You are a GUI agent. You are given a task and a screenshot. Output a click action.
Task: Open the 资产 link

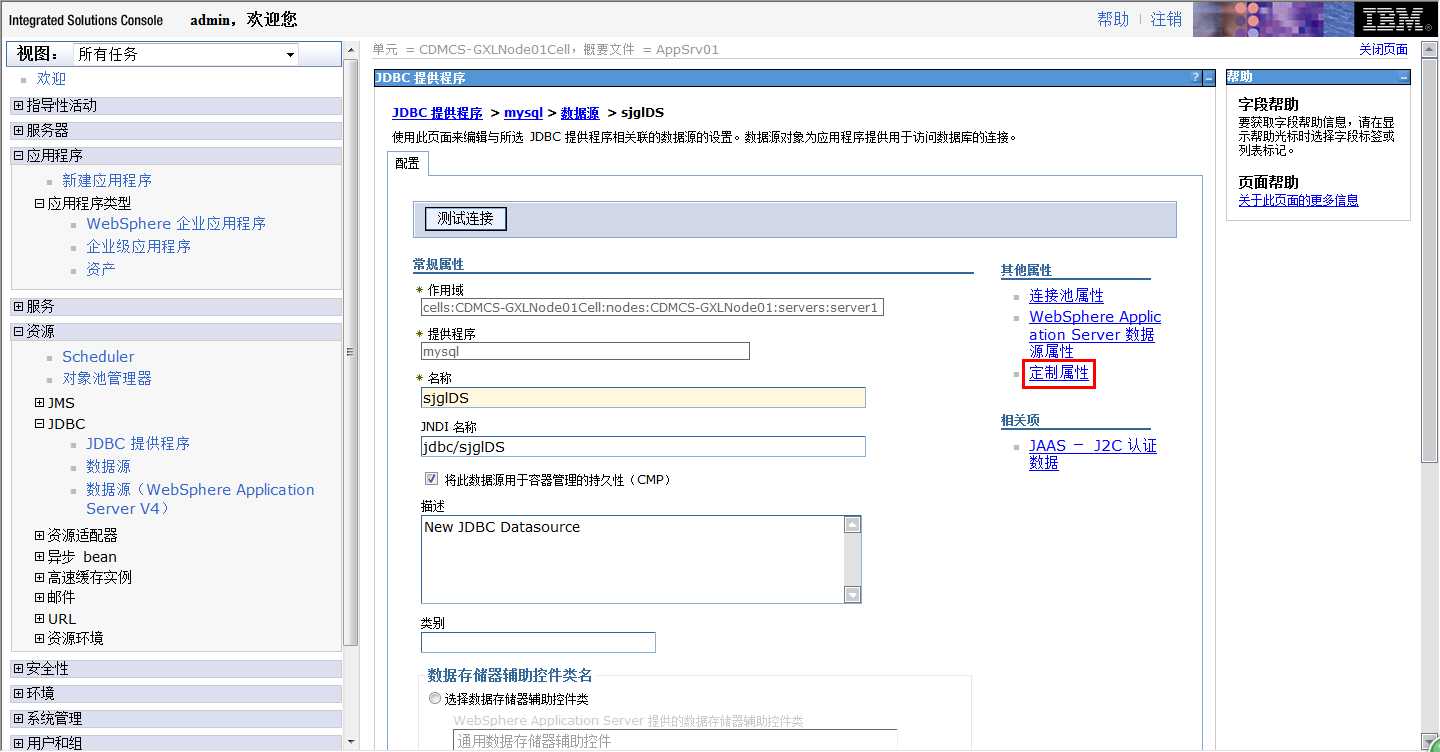(101, 269)
